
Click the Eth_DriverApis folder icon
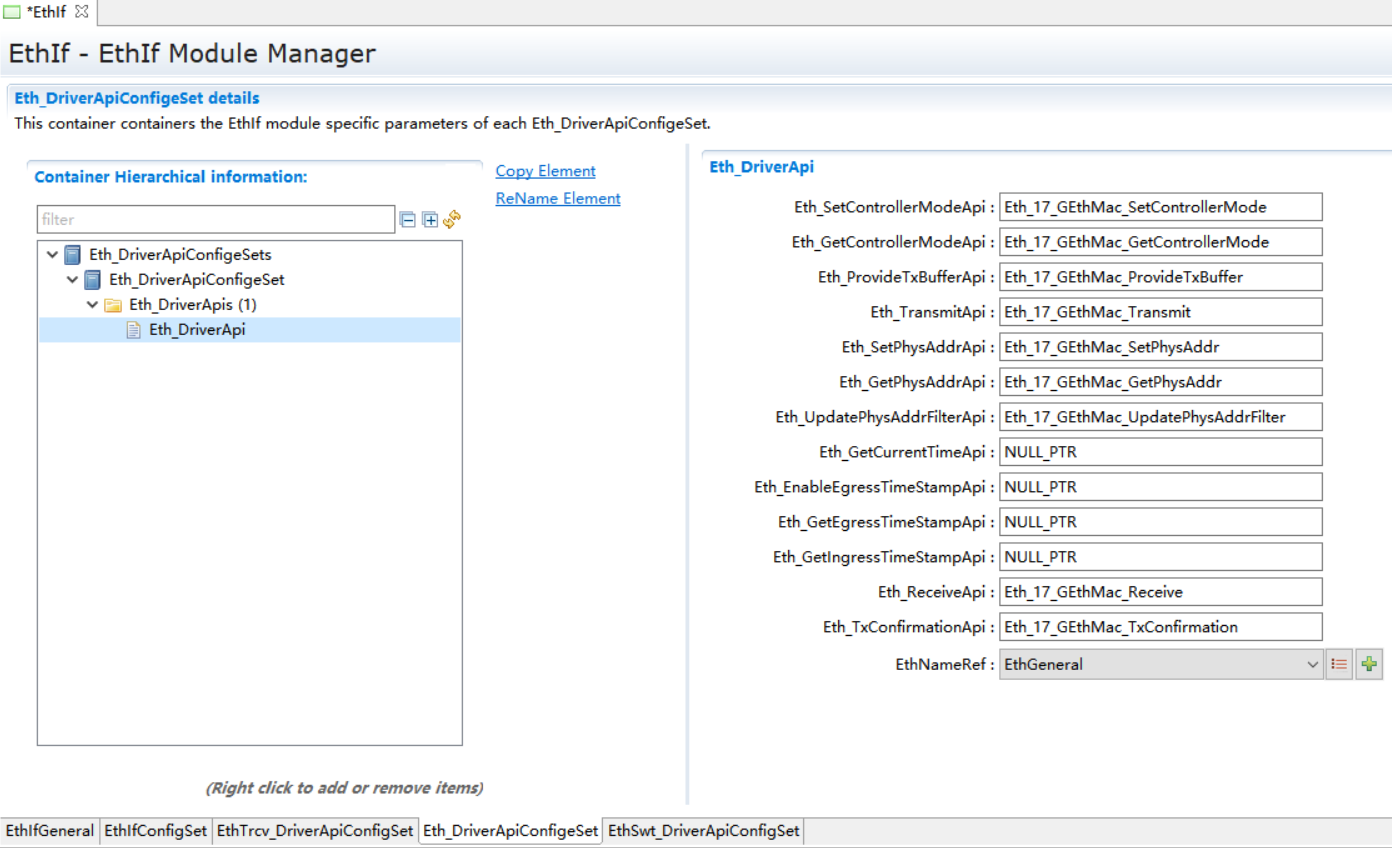click(x=113, y=305)
